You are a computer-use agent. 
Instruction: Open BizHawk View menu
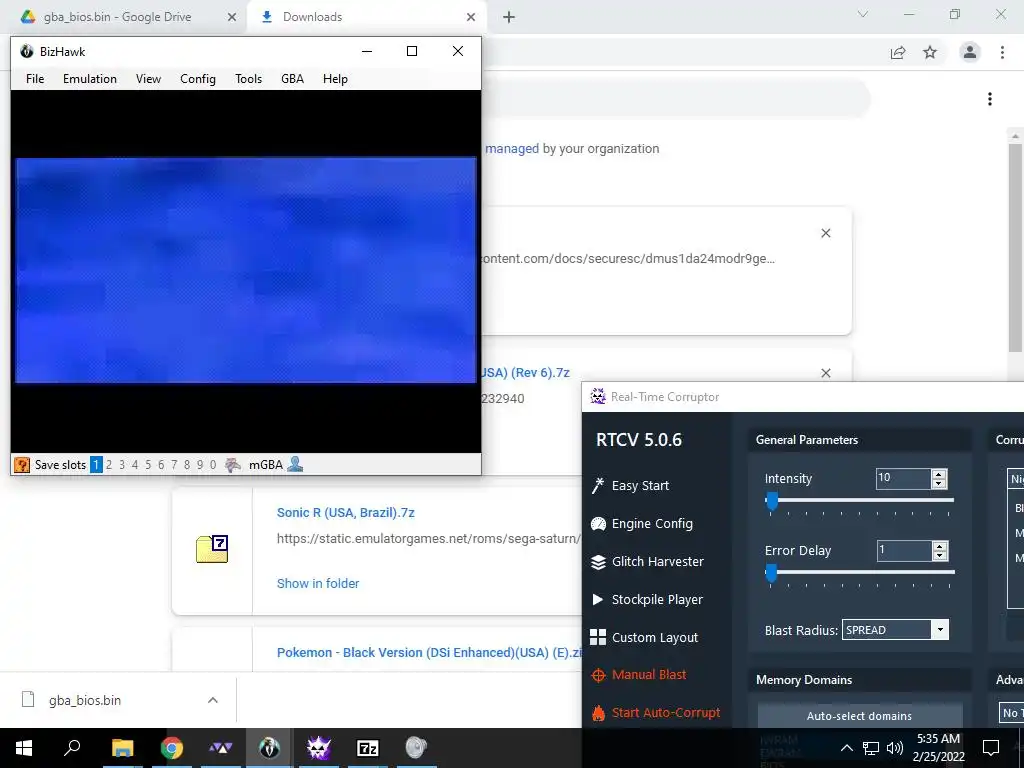click(148, 79)
